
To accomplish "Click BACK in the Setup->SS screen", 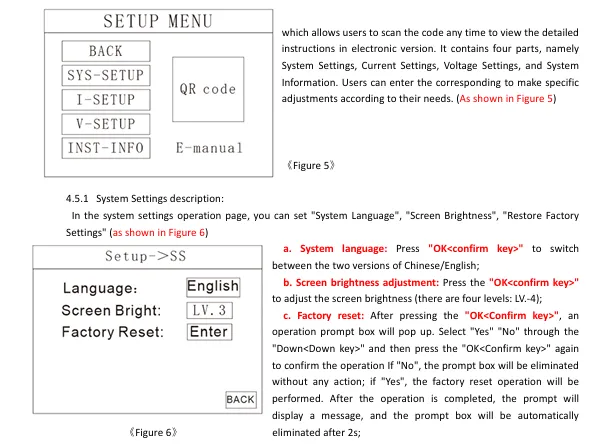I will [241, 400].
